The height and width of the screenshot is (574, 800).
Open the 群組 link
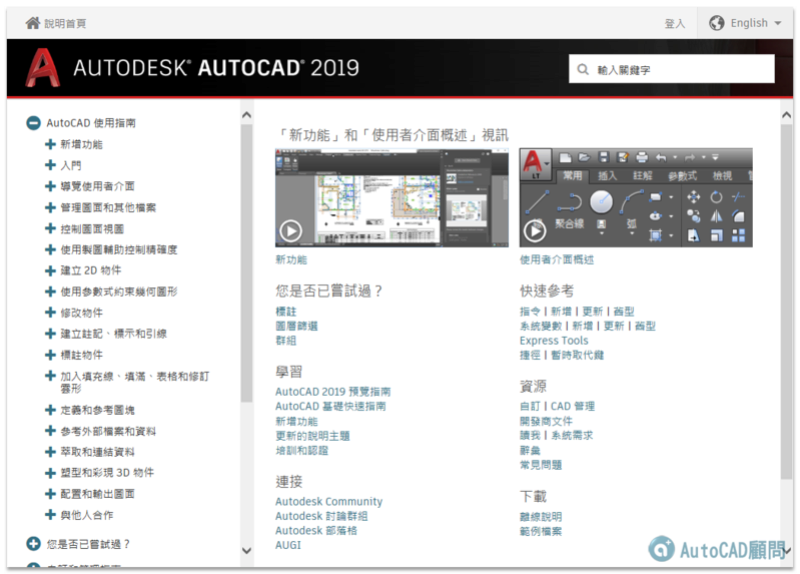click(286, 340)
